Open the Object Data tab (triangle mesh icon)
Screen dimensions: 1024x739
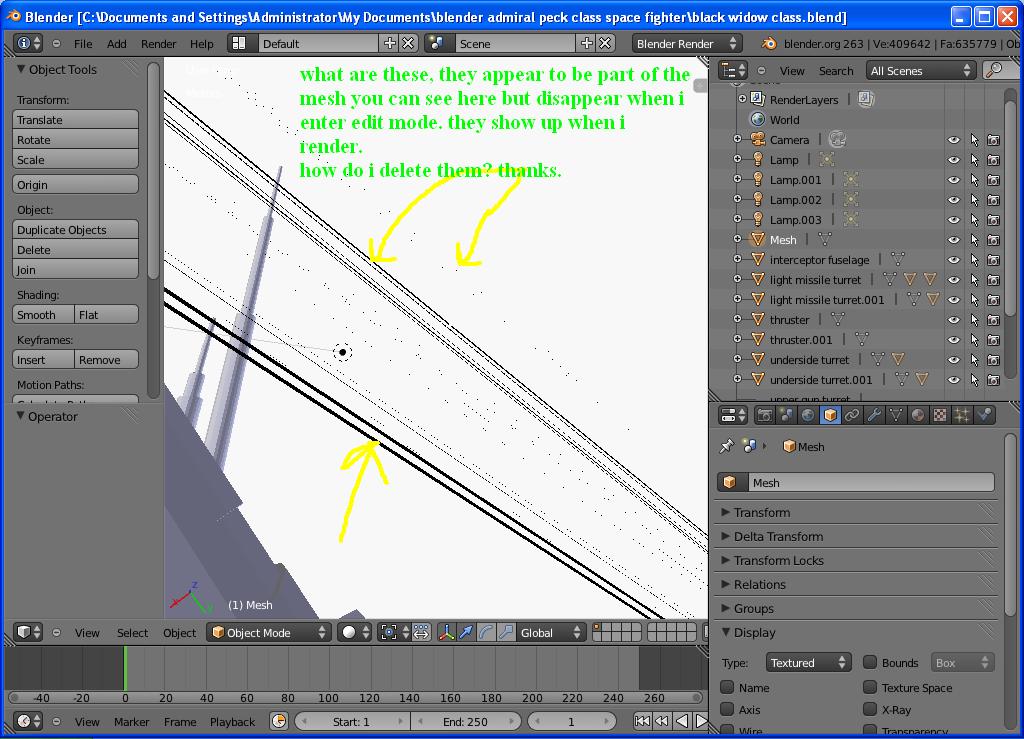coord(896,415)
